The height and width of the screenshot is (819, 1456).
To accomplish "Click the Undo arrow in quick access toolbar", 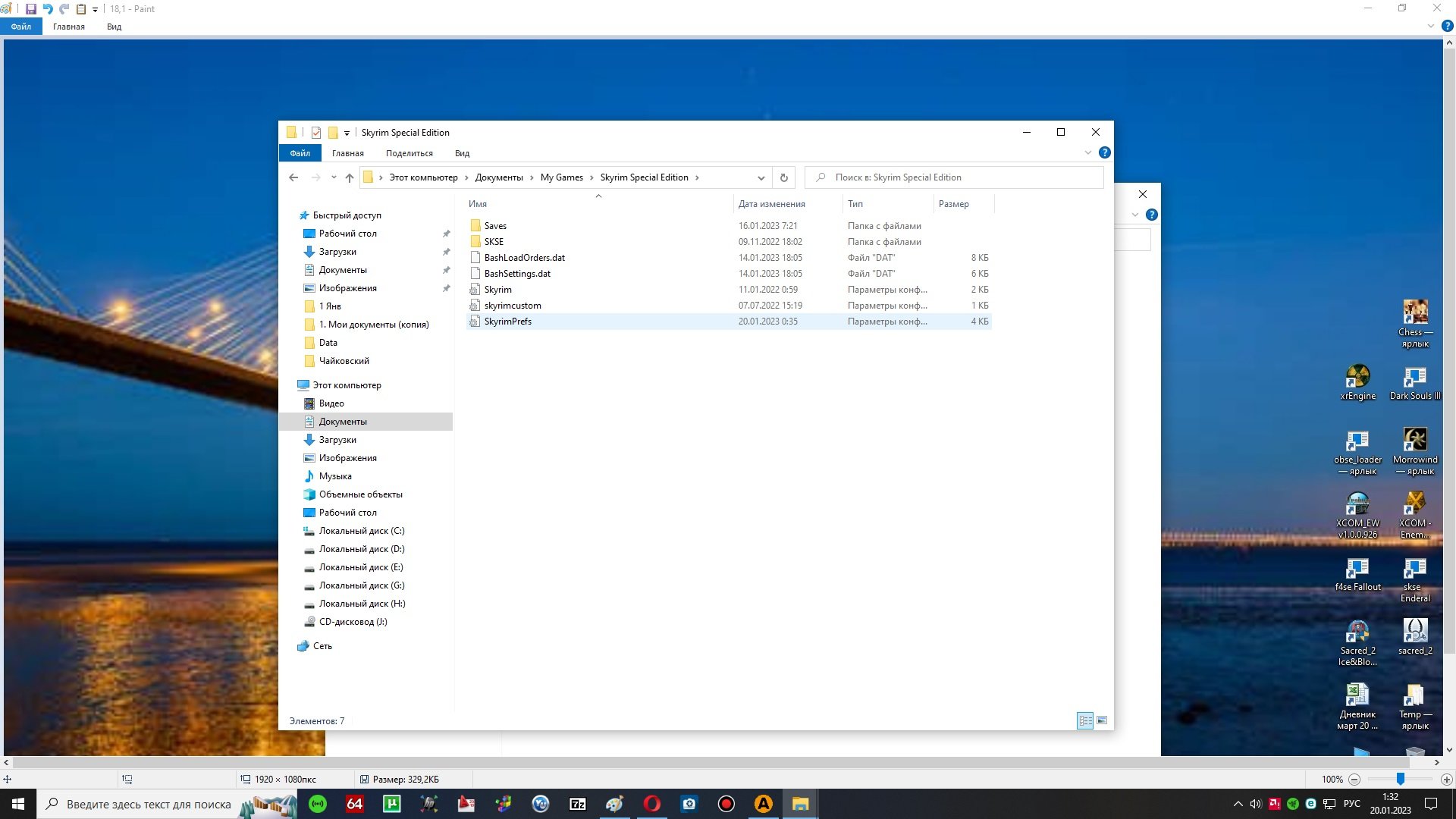I will click(x=48, y=9).
